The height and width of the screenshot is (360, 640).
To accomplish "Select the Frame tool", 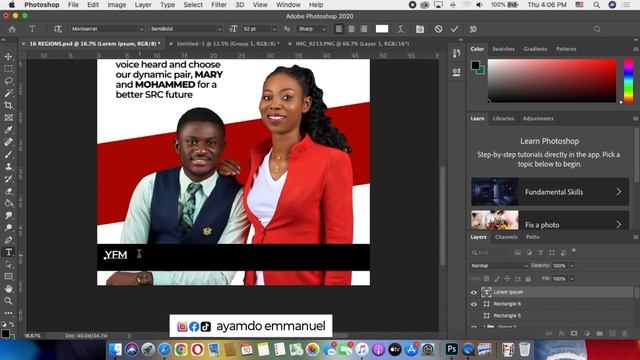I will 8,118.
